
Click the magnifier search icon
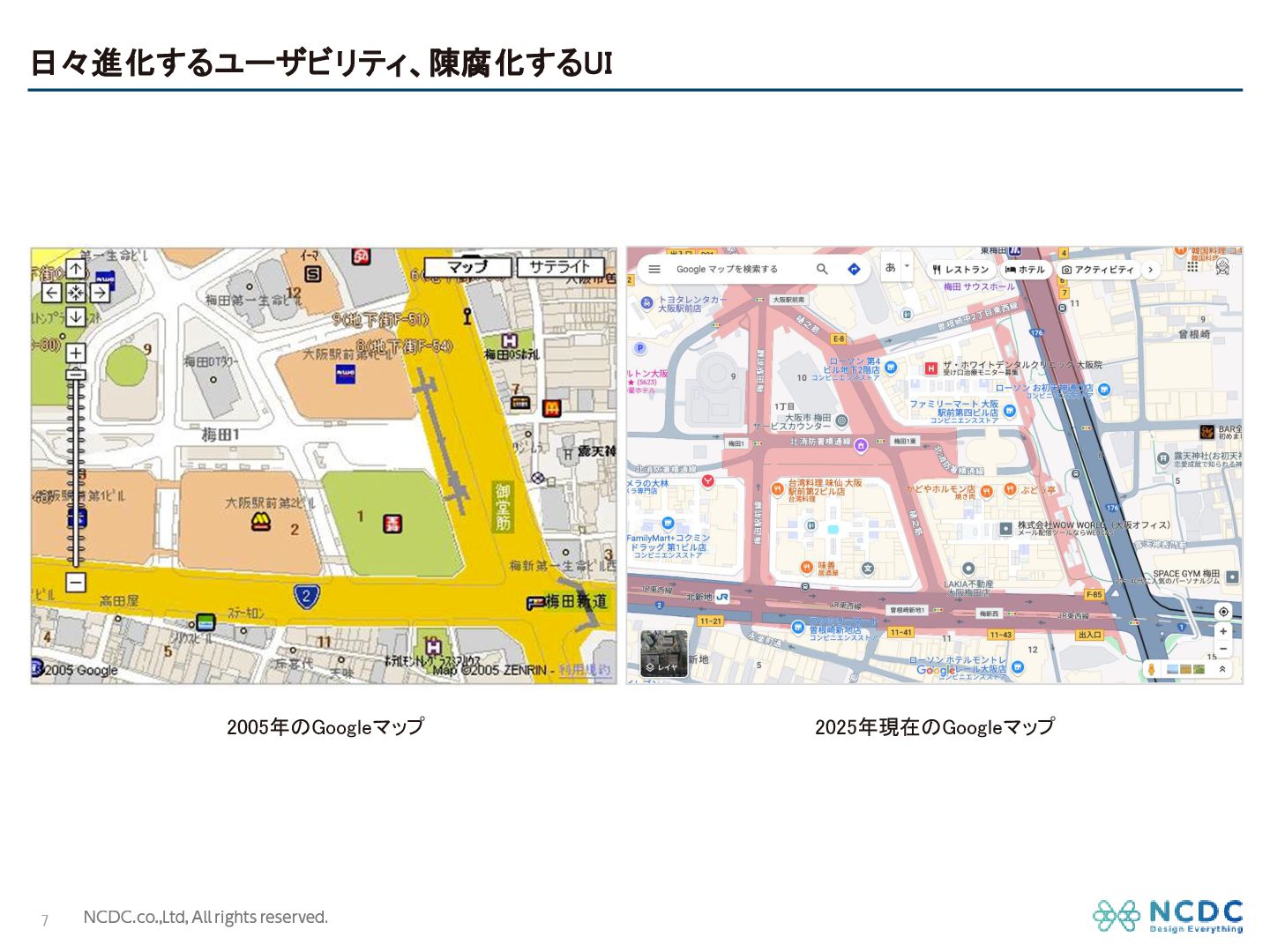point(822,269)
